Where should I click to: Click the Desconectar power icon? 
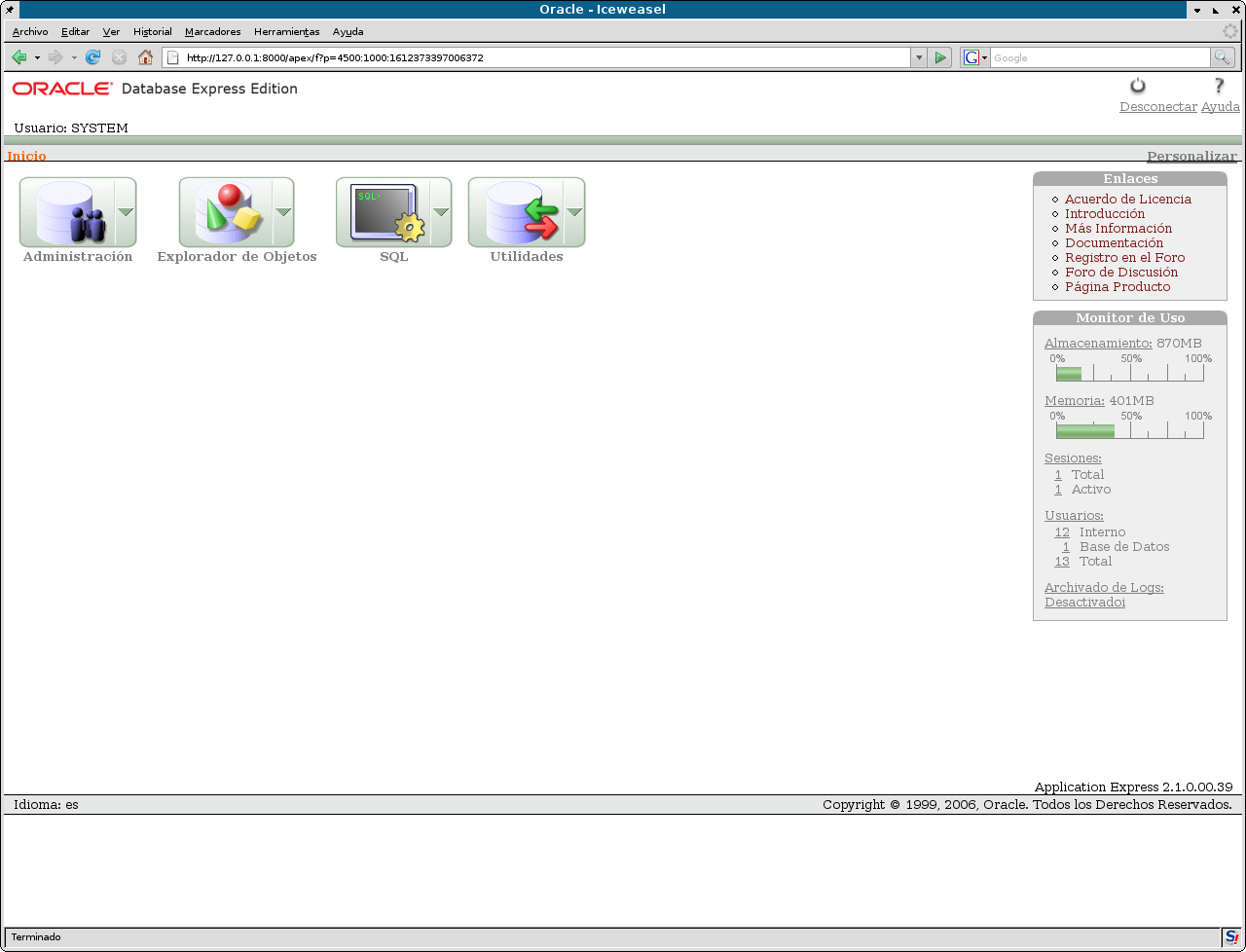(1137, 86)
